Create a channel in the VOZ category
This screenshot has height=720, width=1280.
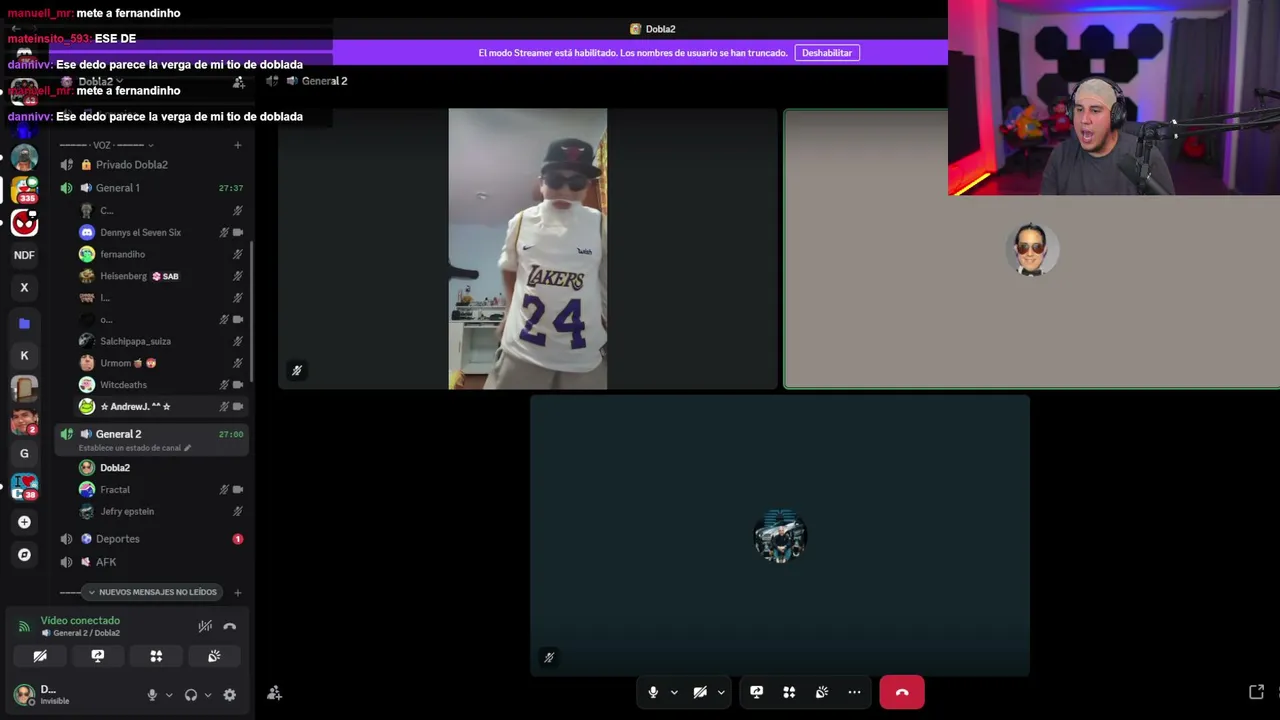click(238, 145)
